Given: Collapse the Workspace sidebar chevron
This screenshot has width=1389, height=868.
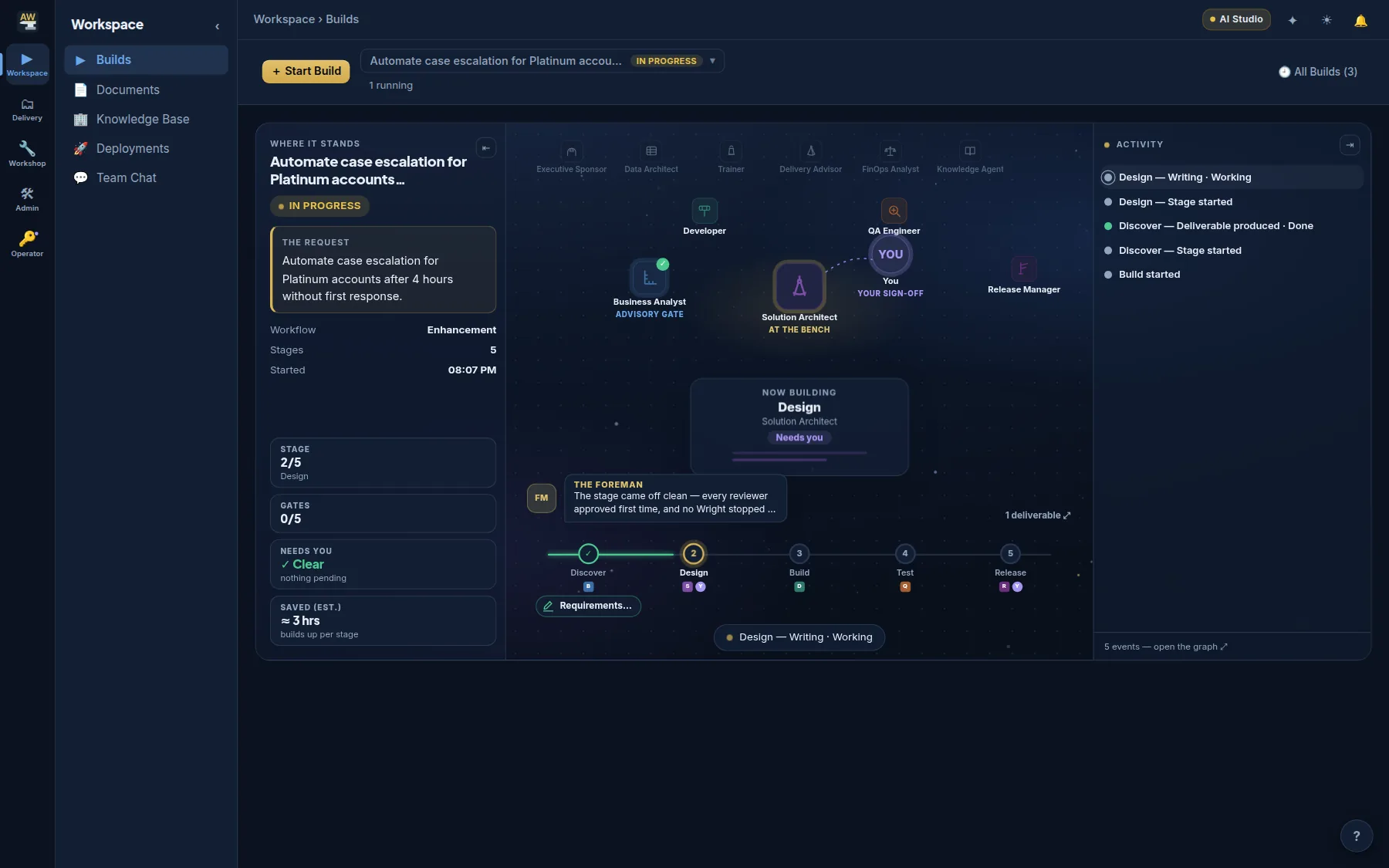Looking at the screenshot, I should pos(217,26).
